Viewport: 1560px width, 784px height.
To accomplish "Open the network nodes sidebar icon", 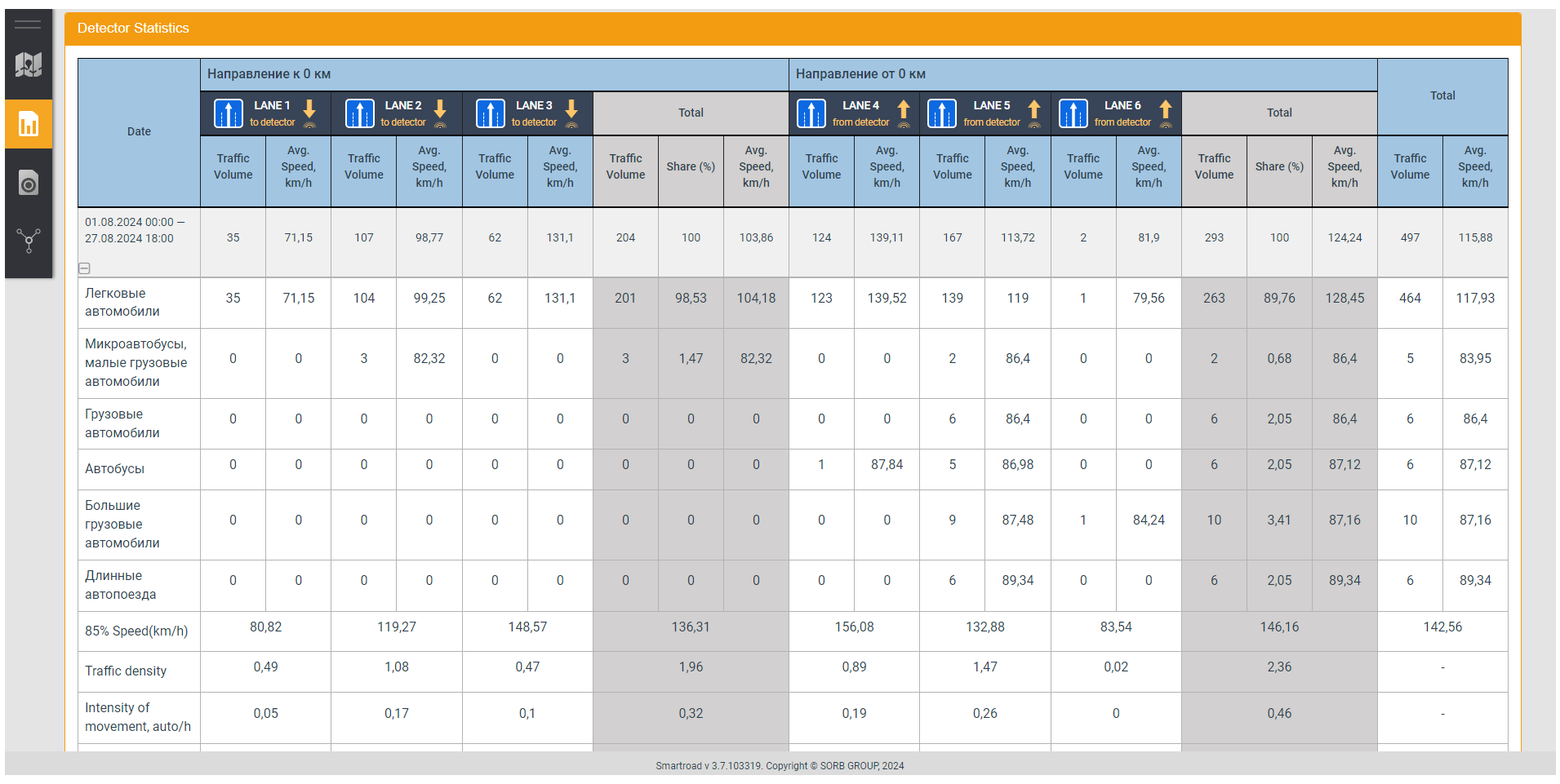I will click(29, 241).
